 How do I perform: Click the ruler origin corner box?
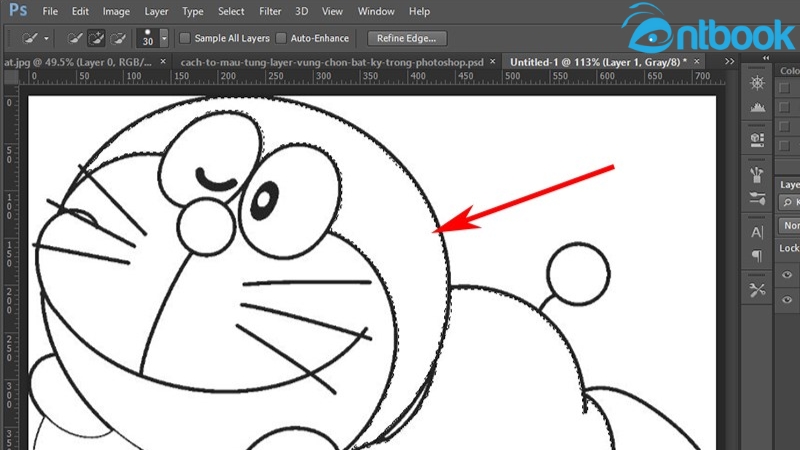[x=11, y=77]
